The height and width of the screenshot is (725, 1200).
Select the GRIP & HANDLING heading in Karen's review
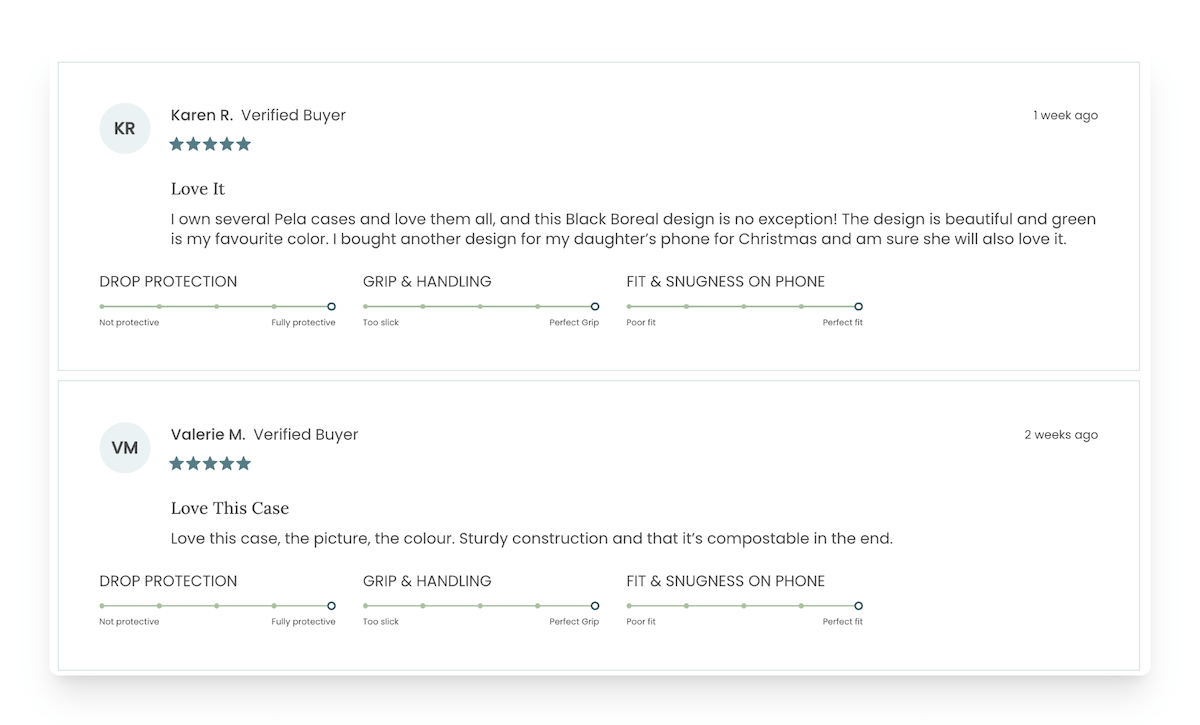coord(427,281)
